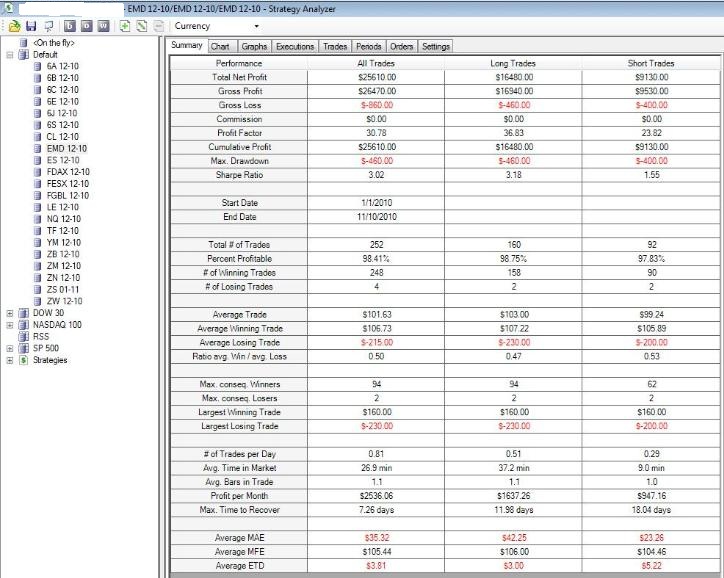Click the 'o' optimize toolbar button
The height and width of the screenshot is (578, 724).
(x=87, y=26)
